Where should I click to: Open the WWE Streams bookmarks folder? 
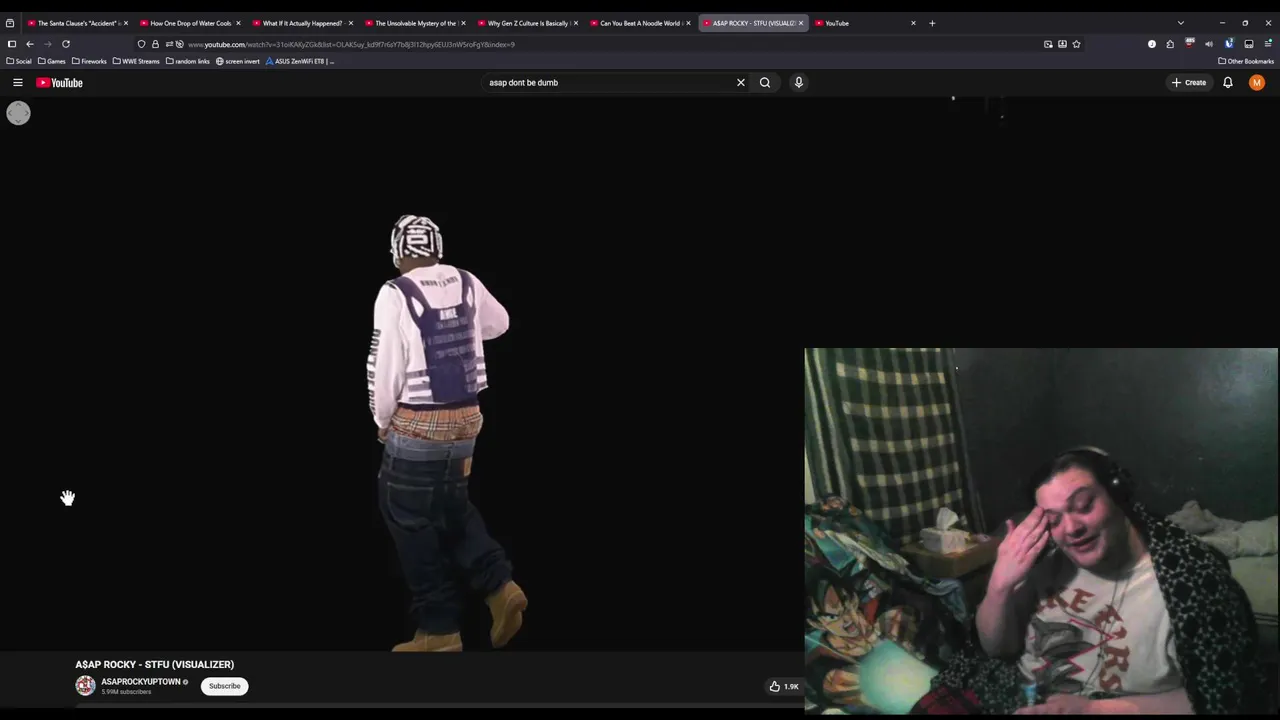pyautogui.click(x=136, y=61)
